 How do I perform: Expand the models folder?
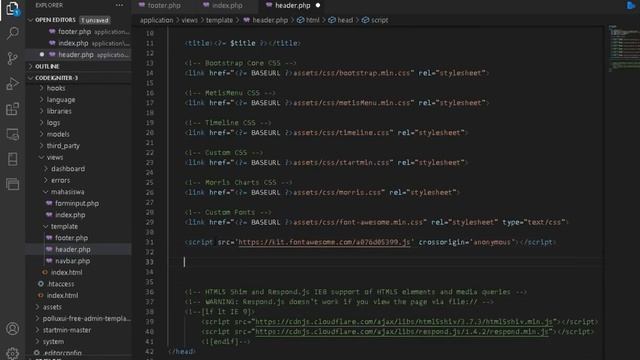tap(58, 134)
